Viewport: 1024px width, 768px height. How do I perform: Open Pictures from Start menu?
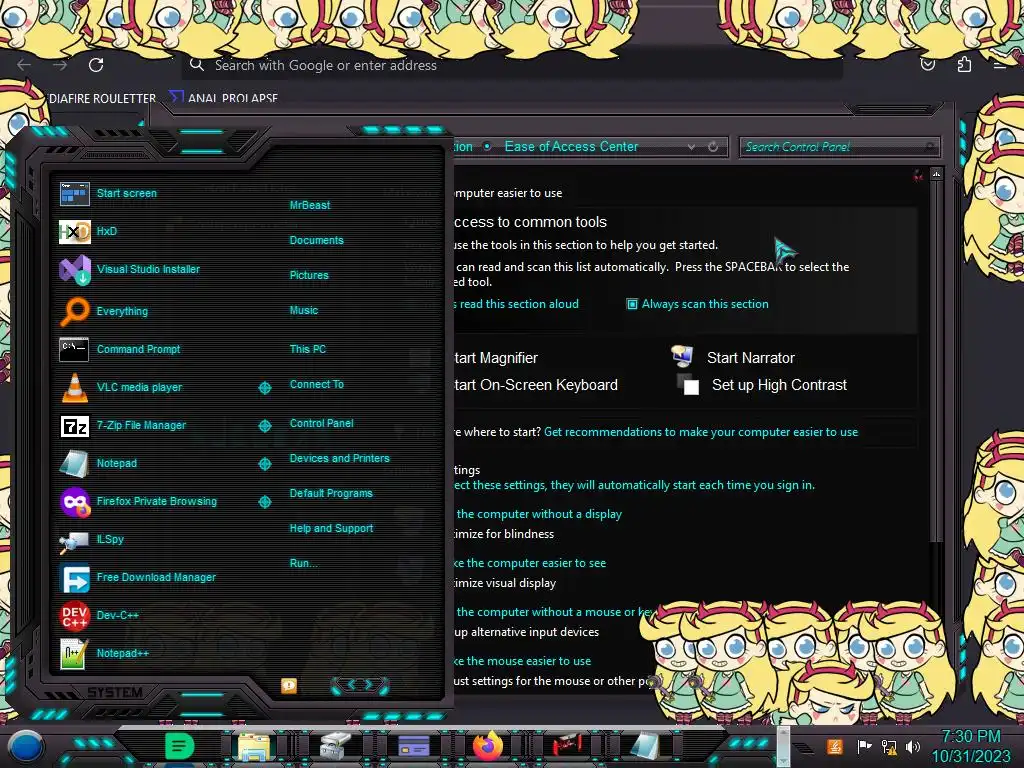coord(309,276)
